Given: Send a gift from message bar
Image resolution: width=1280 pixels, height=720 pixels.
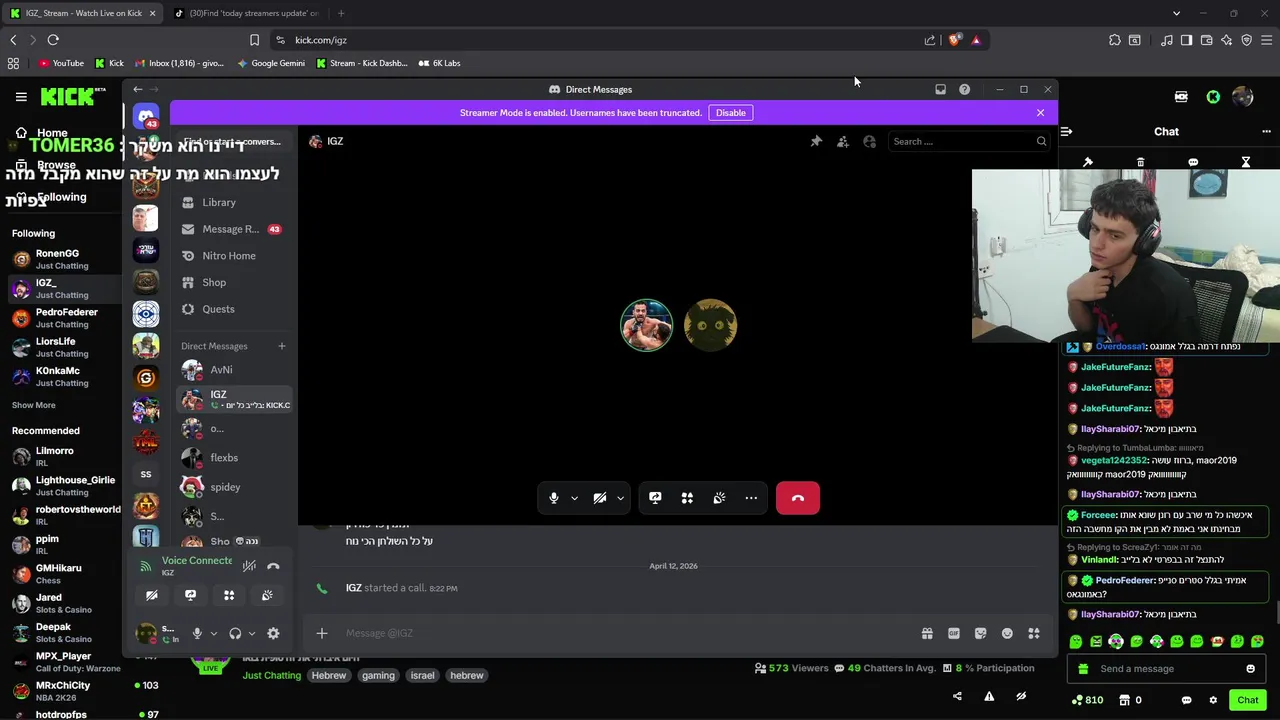Looking at the screenshot, I should 927,633.
